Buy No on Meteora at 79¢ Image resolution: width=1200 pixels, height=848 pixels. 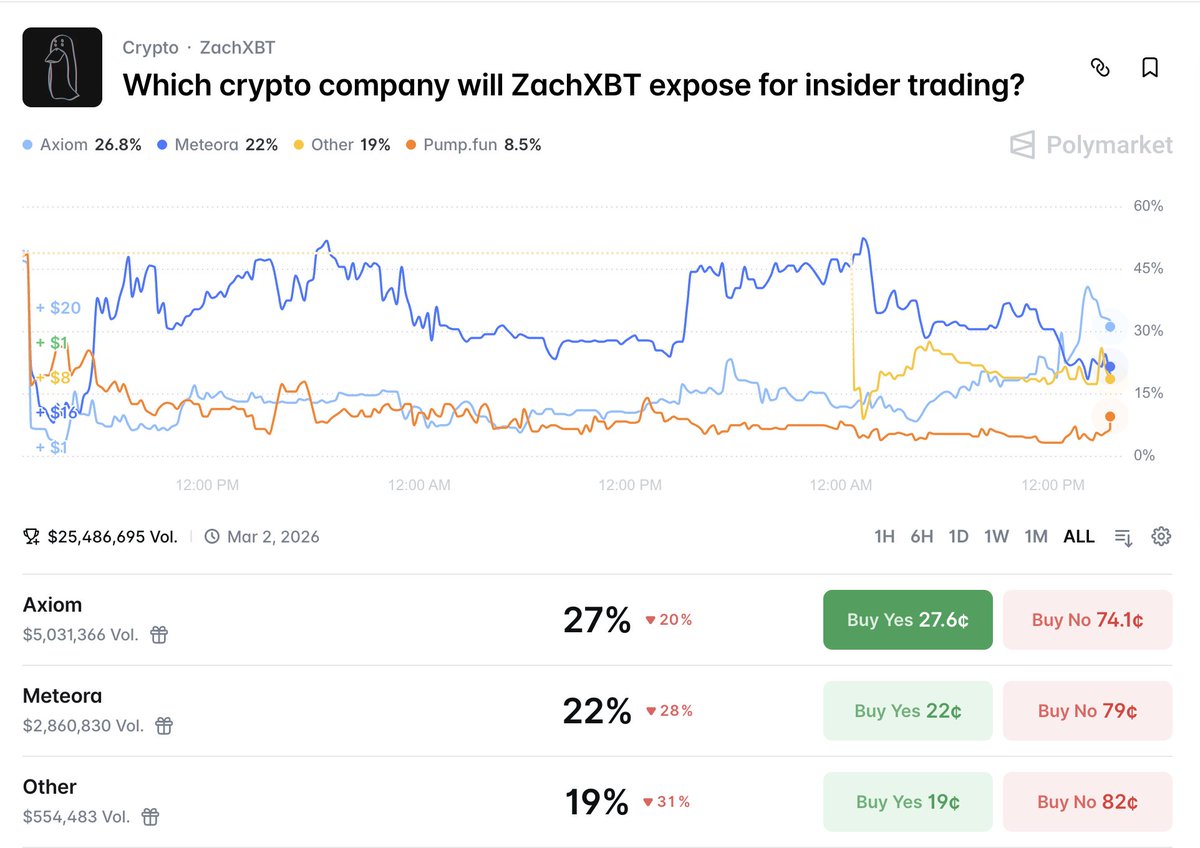[1087, 711]
